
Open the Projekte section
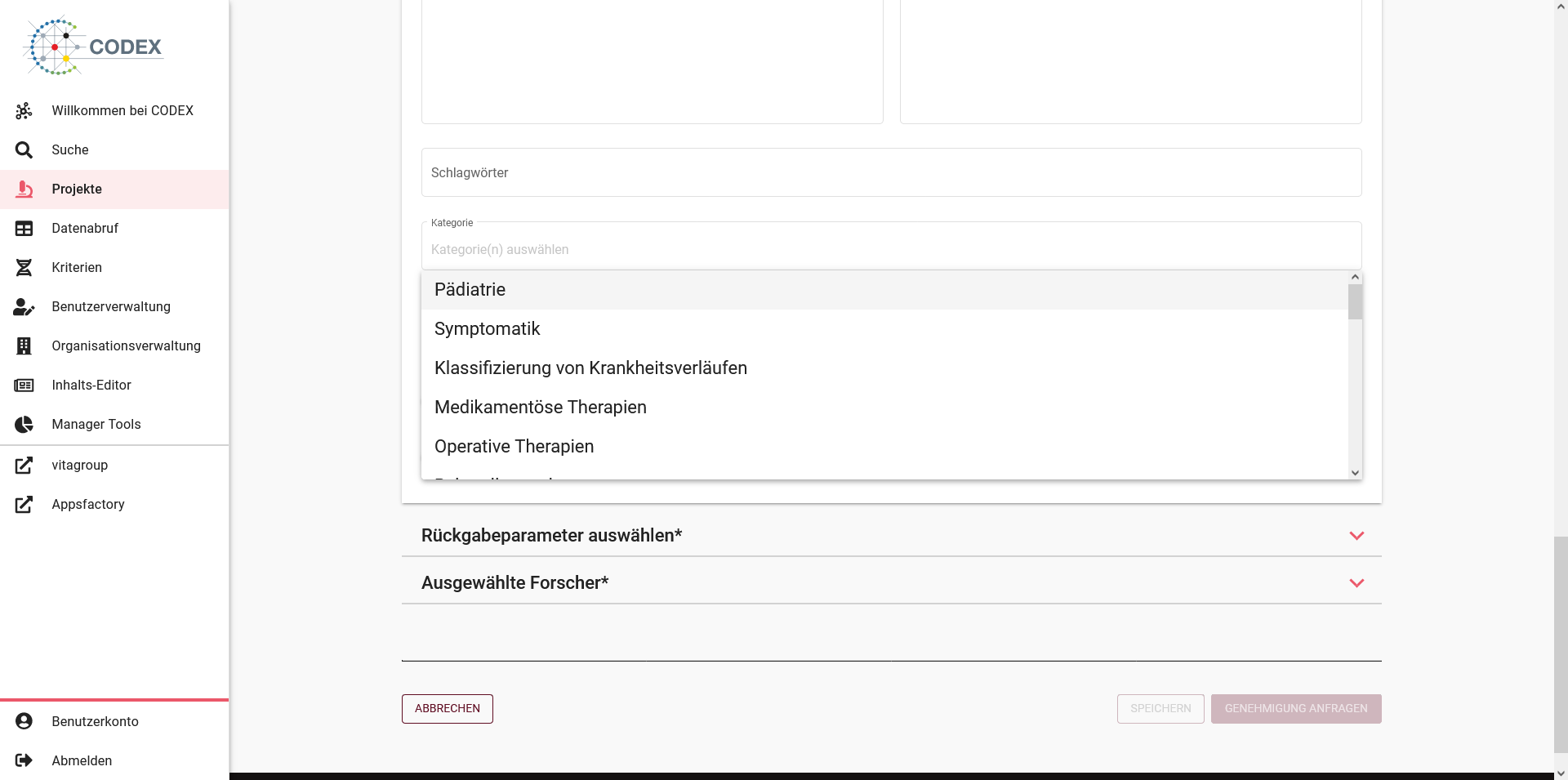[114, 189]
